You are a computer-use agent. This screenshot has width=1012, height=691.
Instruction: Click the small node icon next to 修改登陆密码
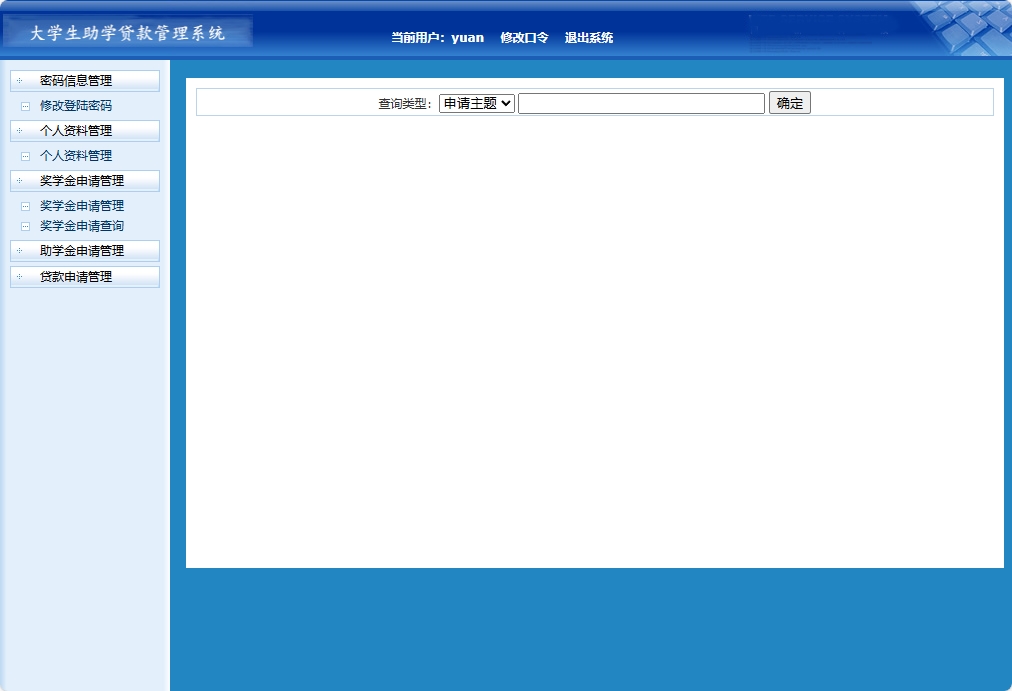pyautogui.click(x=25, y=105)
